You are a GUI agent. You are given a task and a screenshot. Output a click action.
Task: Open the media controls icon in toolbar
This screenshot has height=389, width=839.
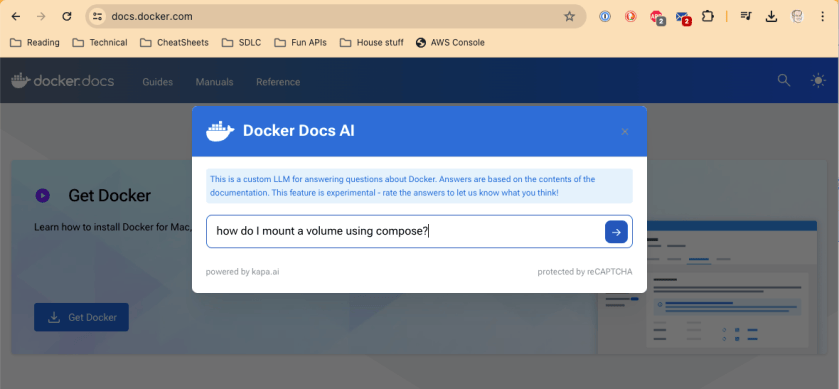[746, 17]
